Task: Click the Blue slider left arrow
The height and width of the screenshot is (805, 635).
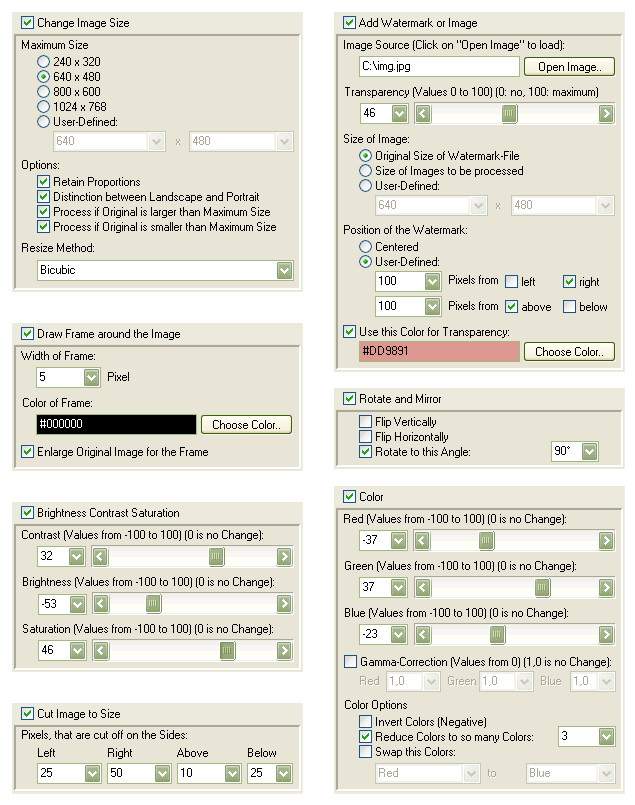Action: click(422, 635)
